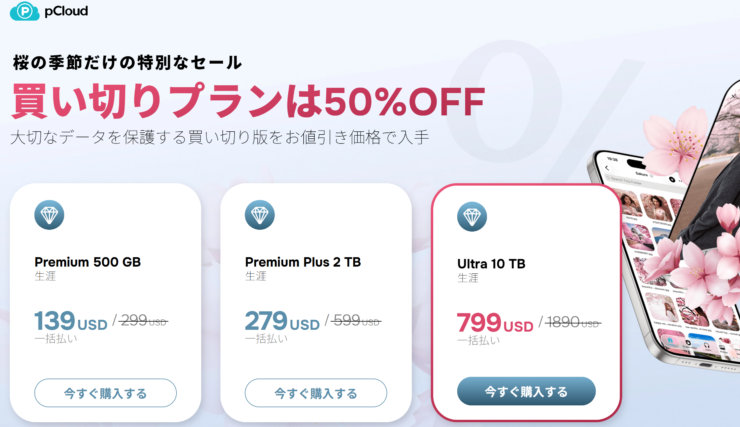Click the 買い切りプランは50%OFF headline

point(248,101)
